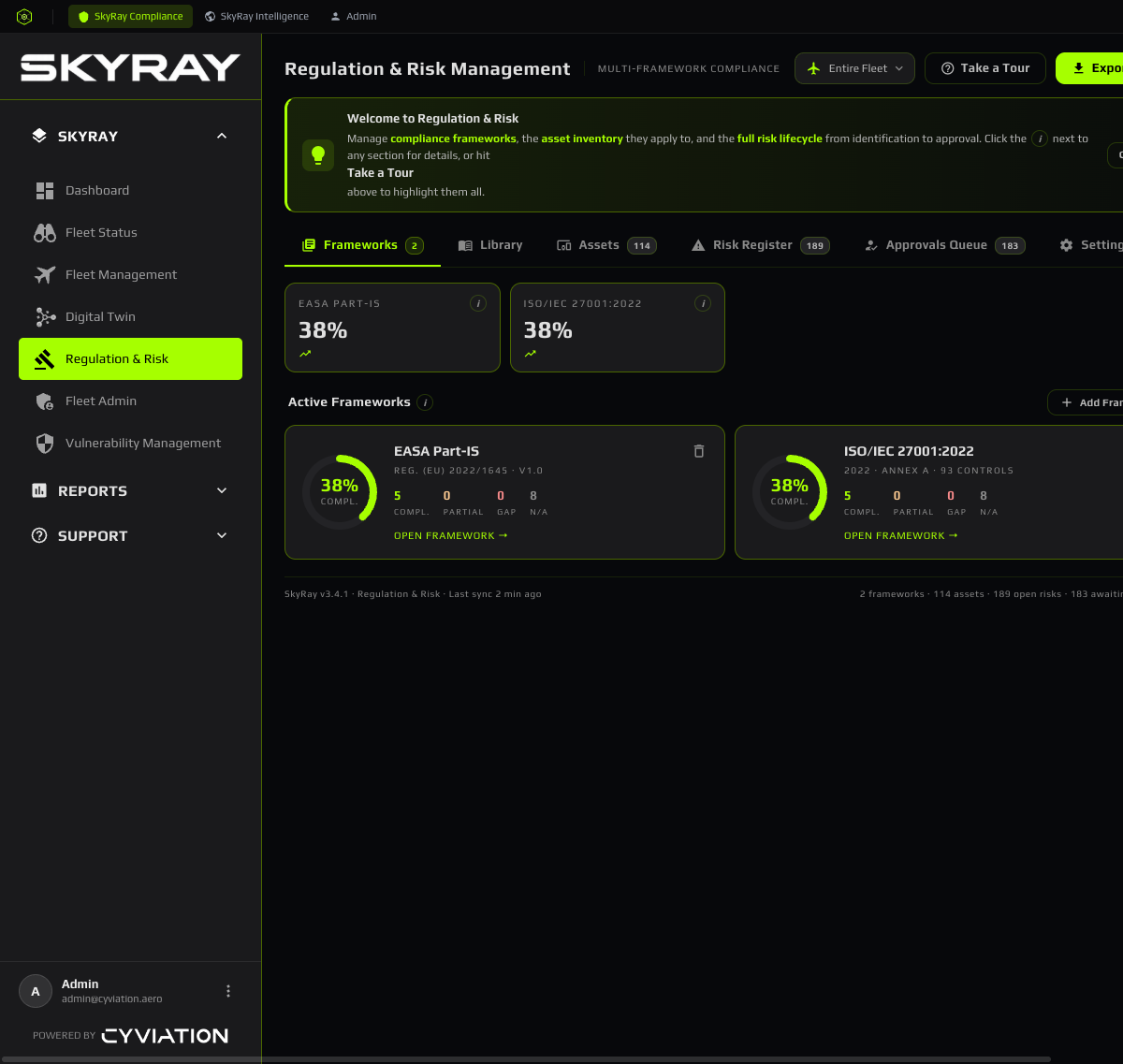Click the EASA Part-IS card title
Image resolution: width=1123 pixels, height=1064 pixels.
point(436,451)
